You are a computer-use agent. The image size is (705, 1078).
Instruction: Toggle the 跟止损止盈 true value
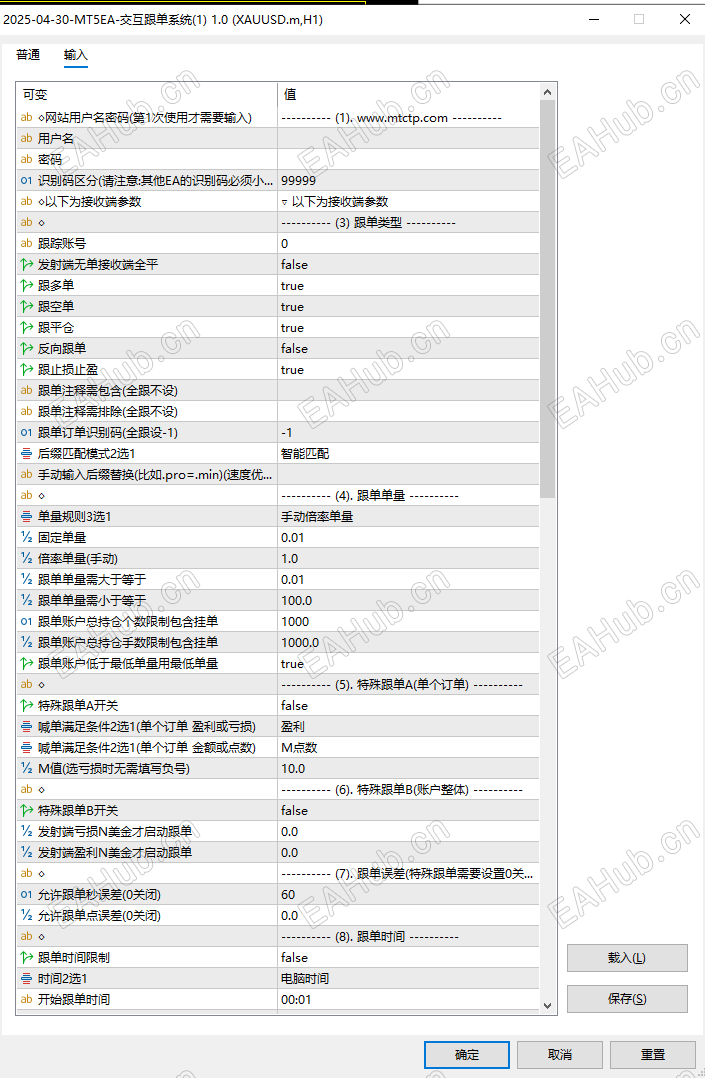pyautogui.click(x=409, y=369)
